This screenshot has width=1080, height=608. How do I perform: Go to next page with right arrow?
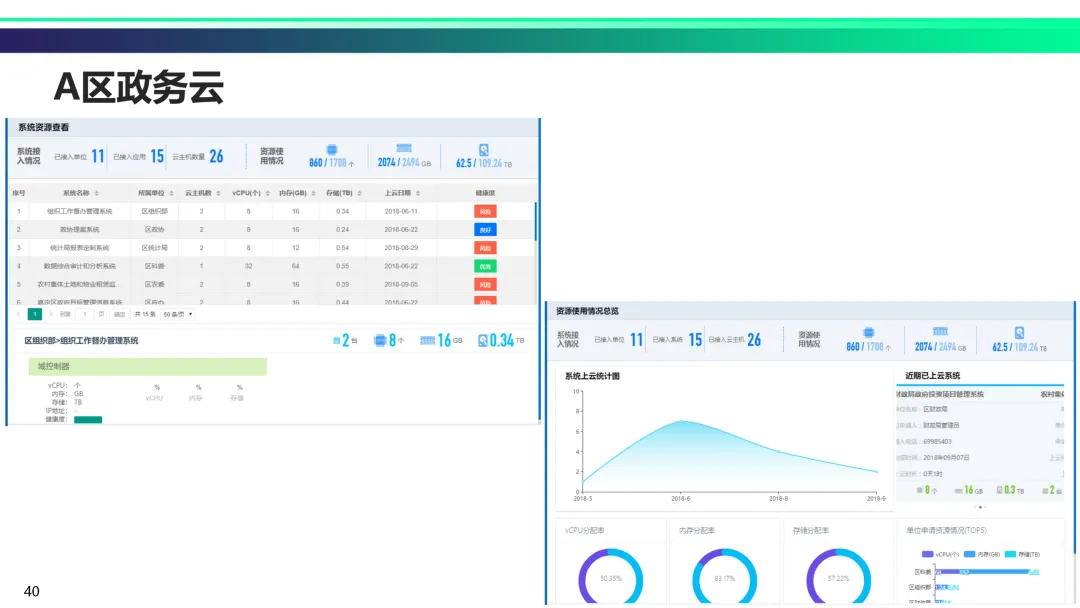pos(50,314)
